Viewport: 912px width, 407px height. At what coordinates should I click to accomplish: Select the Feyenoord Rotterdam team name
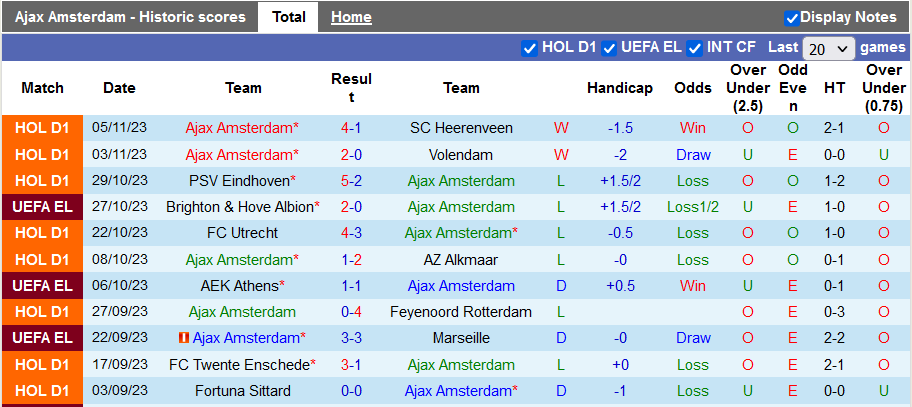pyautogui.click(x=461, y=312)
